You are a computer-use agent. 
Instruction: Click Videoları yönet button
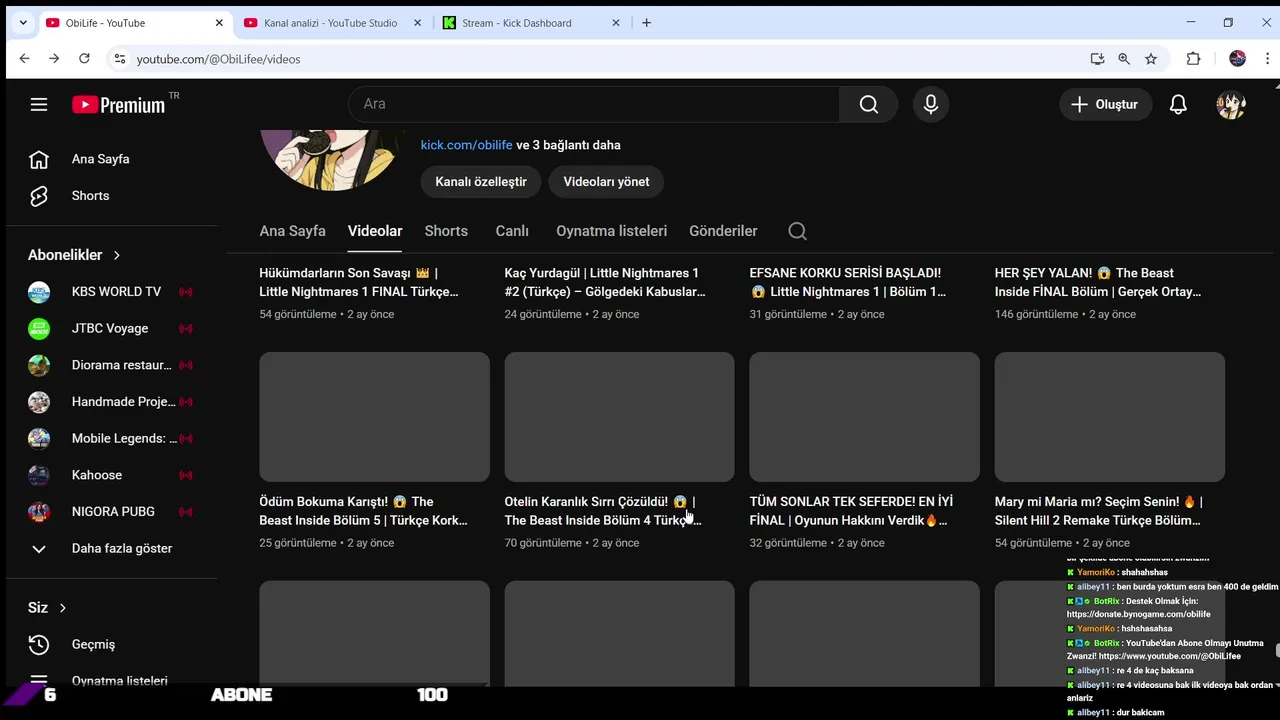[x=606, y=182]
